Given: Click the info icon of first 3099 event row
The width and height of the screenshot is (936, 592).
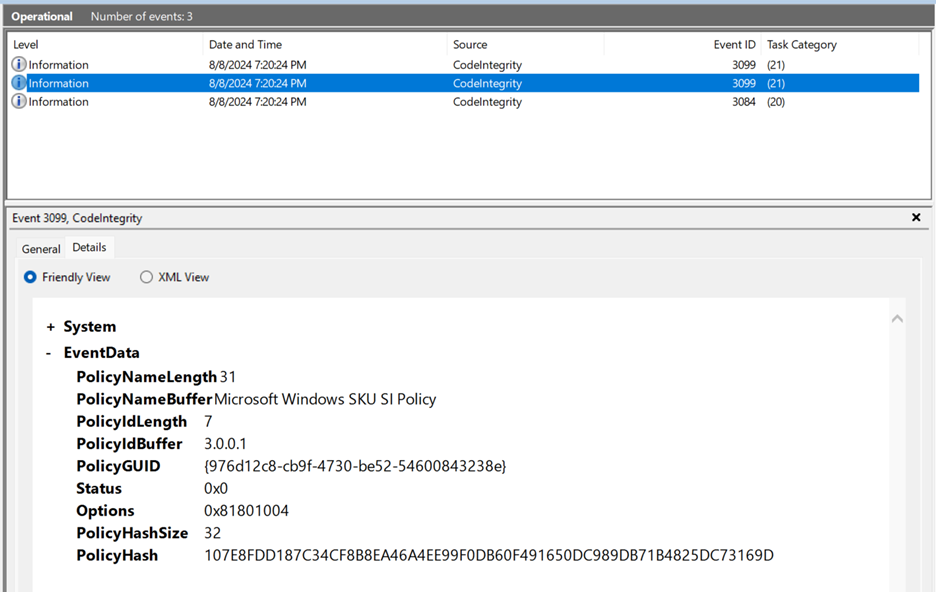Looking at the screenshot, I should point(19,64).
